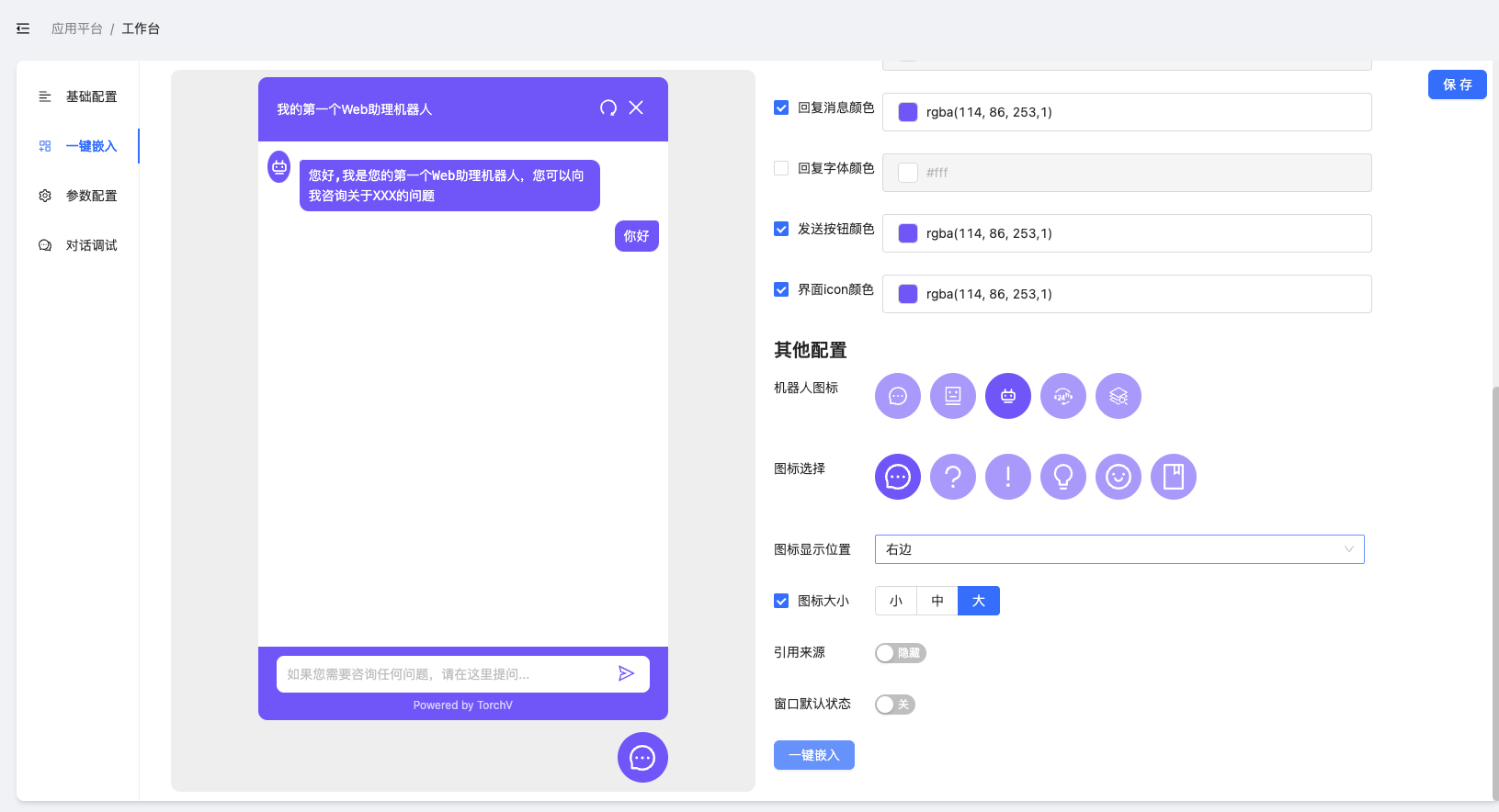
Task: Toggle the 窗口默认状态 switch
Action: [894, 705]
